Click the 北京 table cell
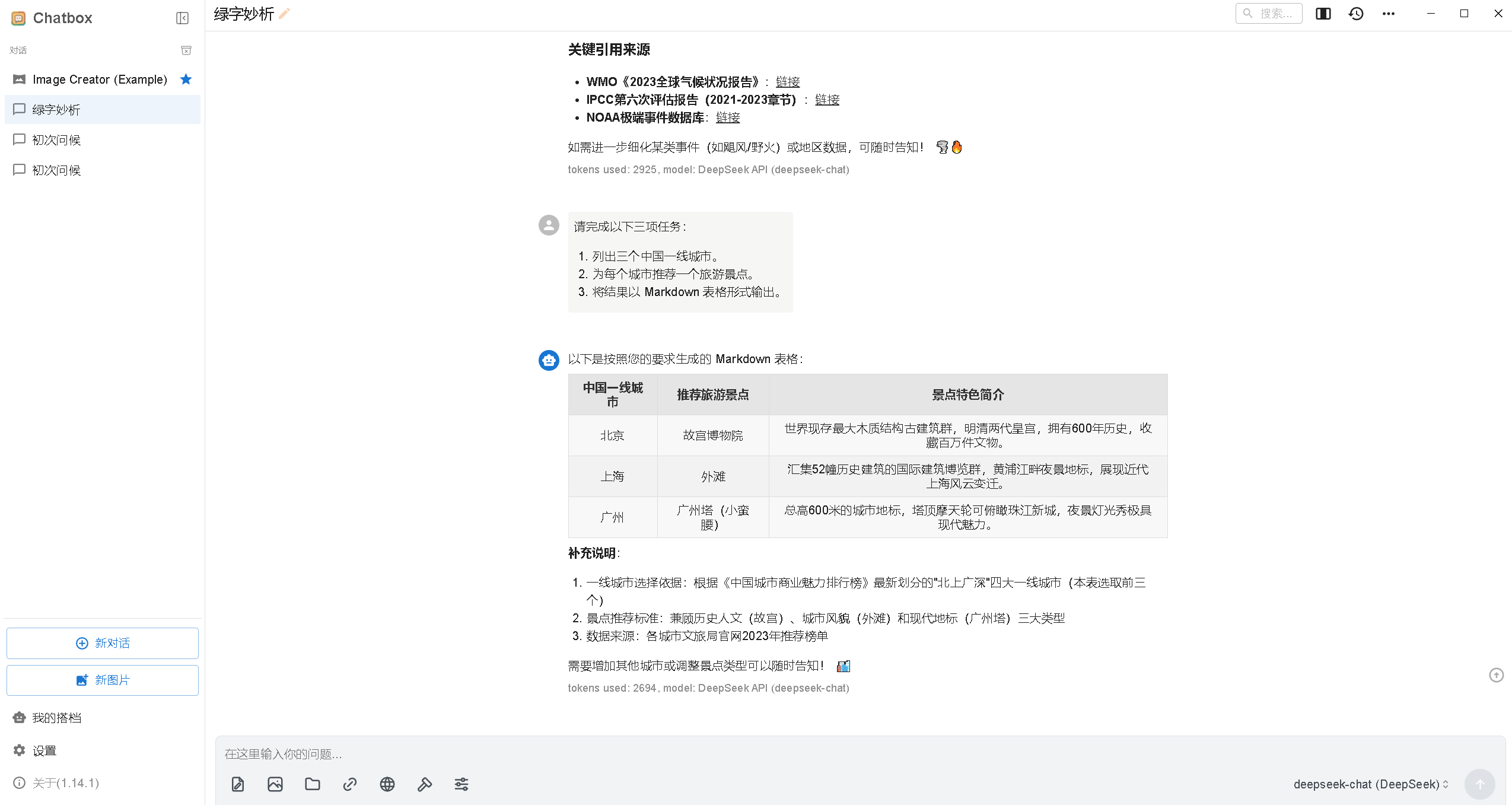This screenshot has height=805, width=1512. tap(612, 435)
